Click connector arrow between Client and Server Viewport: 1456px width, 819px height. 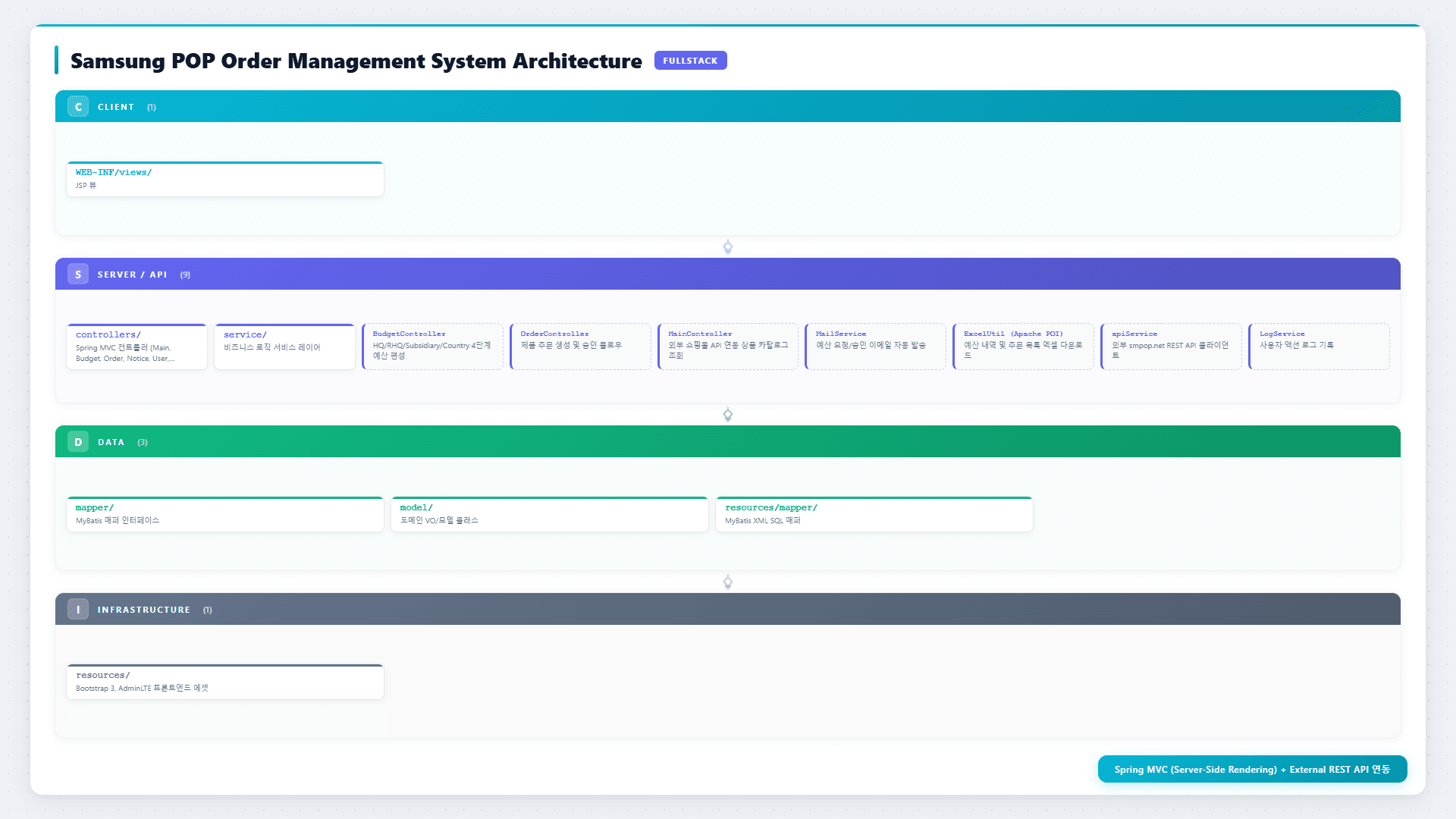point(728,247)
